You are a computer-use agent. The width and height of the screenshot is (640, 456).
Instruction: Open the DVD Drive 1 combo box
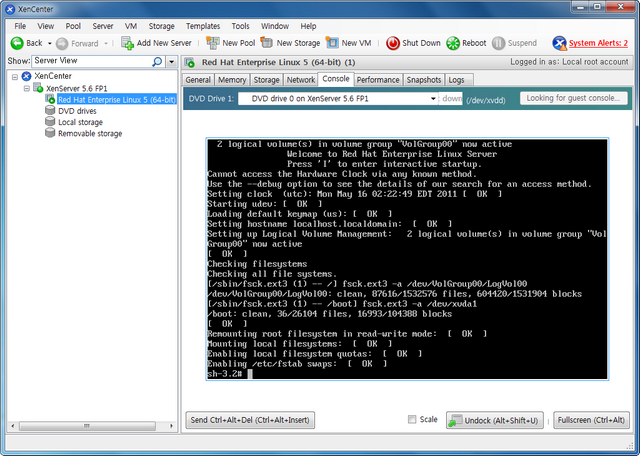click(338, 99)
